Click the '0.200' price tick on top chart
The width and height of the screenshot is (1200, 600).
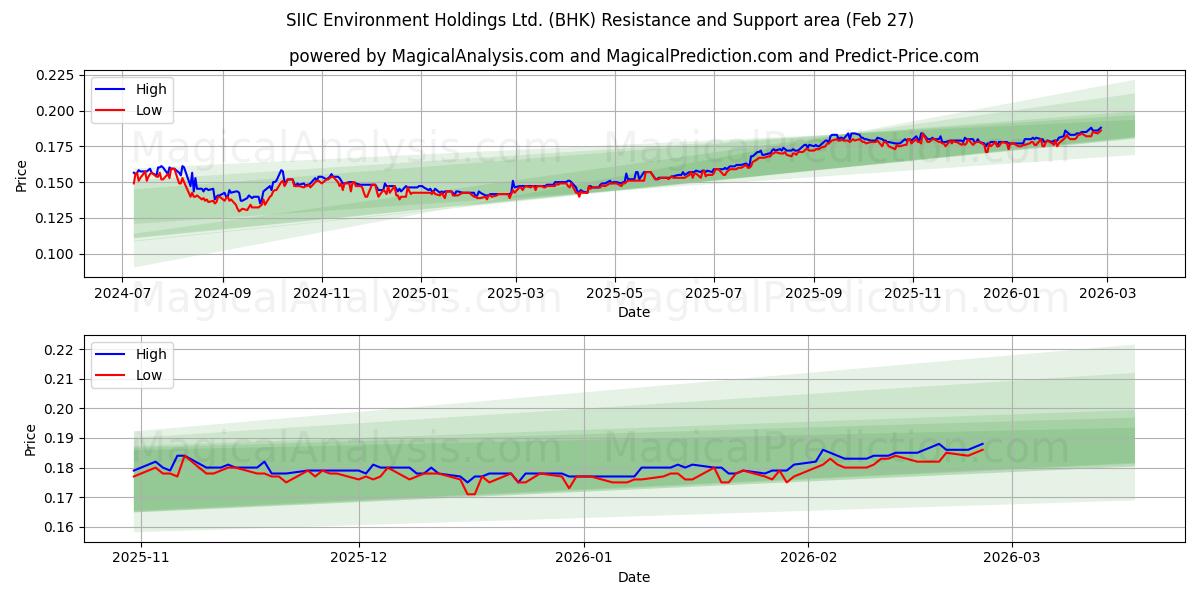(56, 111)
